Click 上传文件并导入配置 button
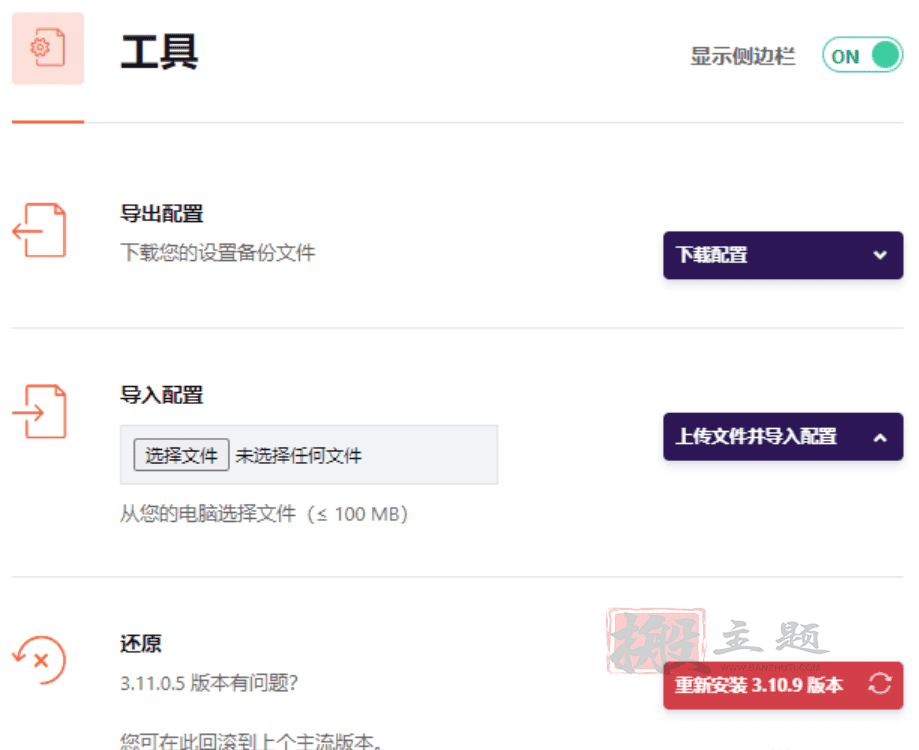Image resolution: width=919 pixels, height=750 pixels. (x=783, y=437)
